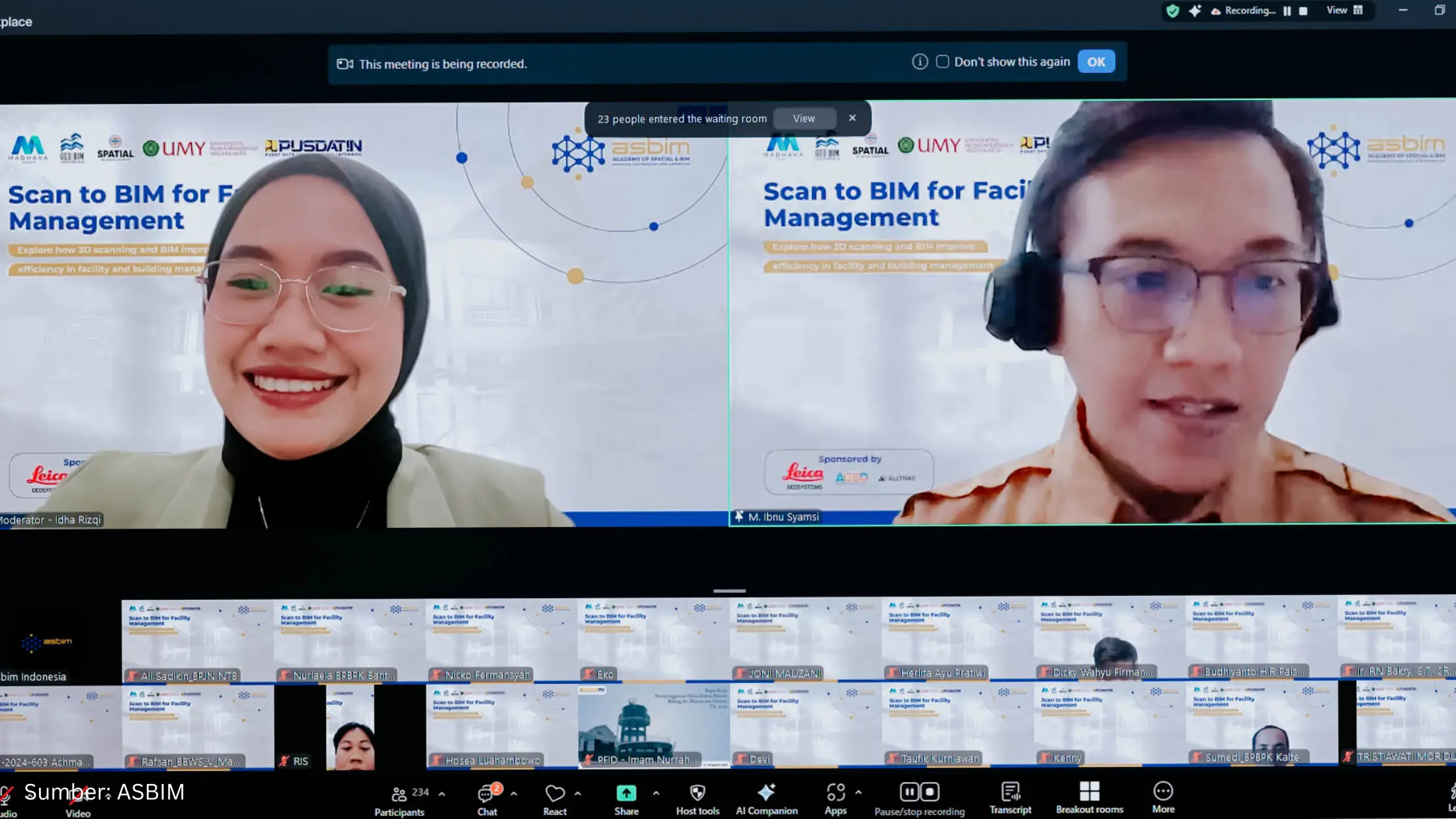Click View on waiting room notification
Screen dimensions: 1456x819
click(x=803, y=118)
